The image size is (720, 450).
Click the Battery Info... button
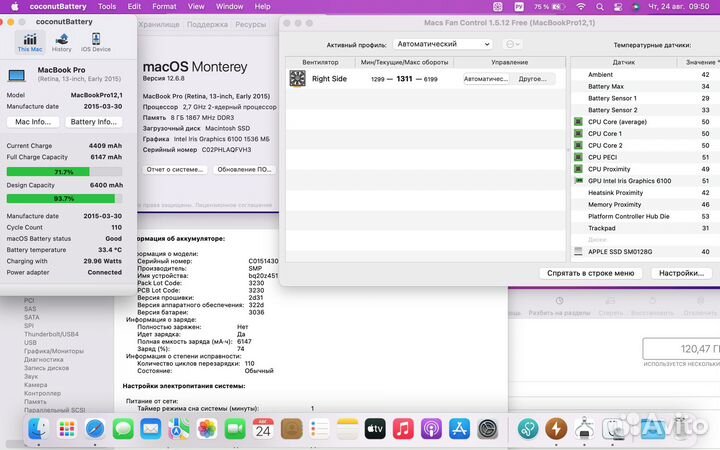(94, 122)
